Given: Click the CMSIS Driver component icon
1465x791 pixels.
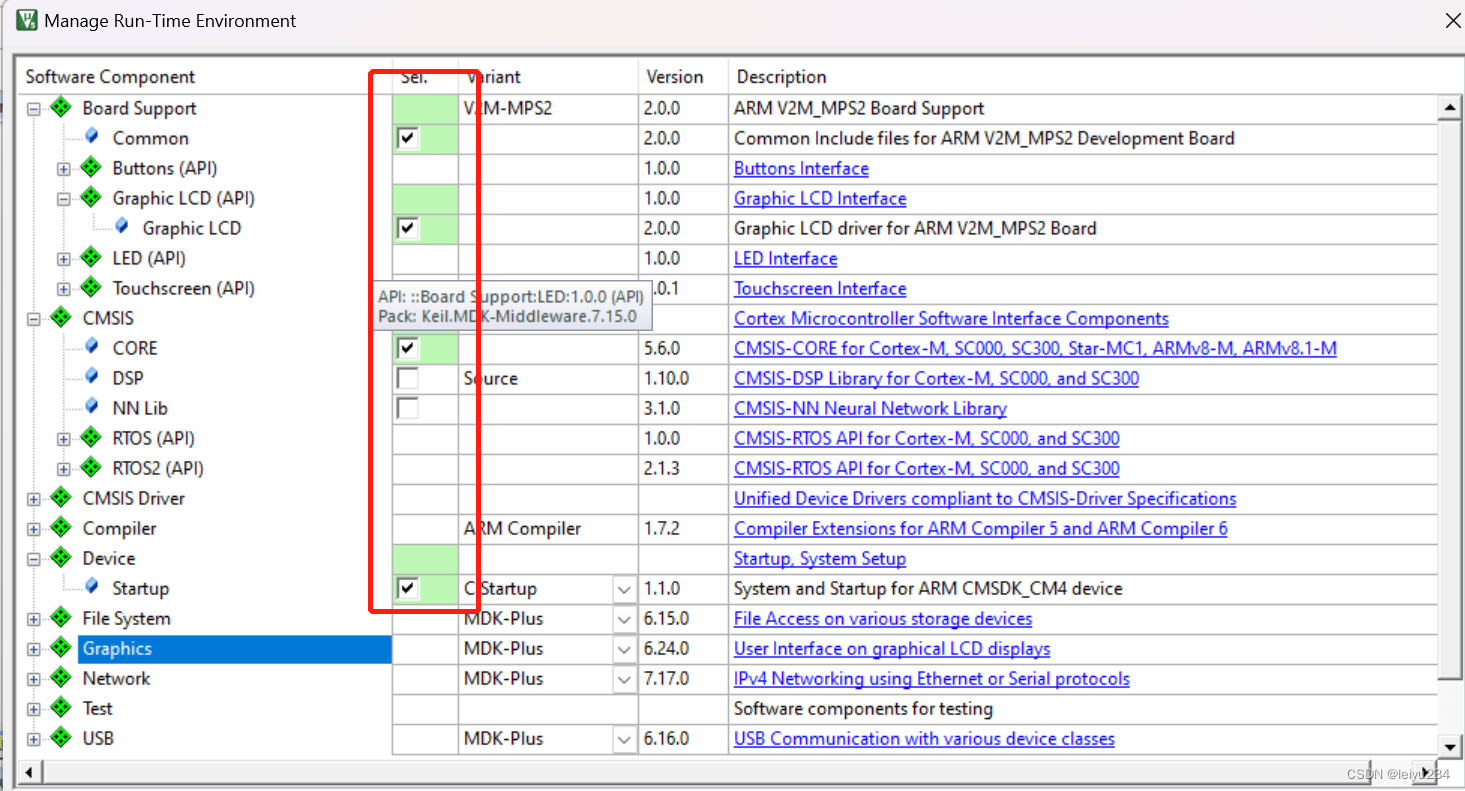Looking at the screenshot, I should [x=61, y=498].
